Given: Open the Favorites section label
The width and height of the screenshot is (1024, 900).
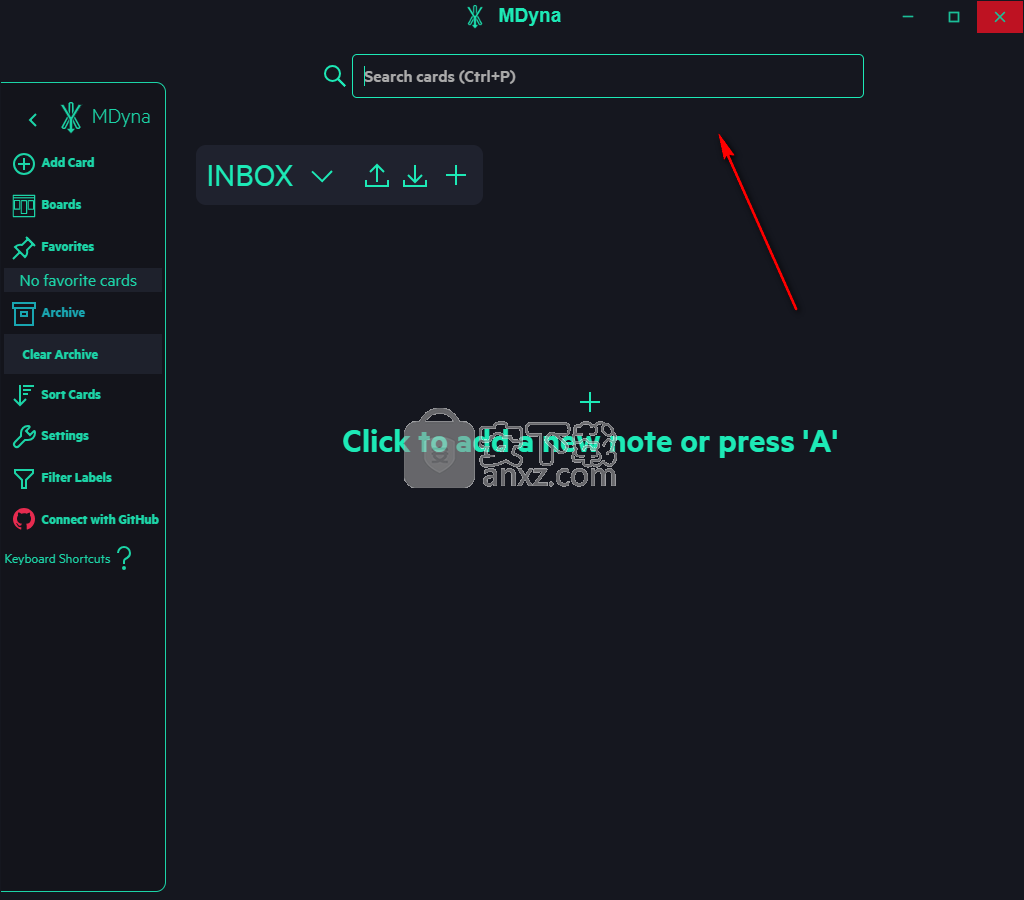Looking at the screenshot, I should (x=67, y=247).
